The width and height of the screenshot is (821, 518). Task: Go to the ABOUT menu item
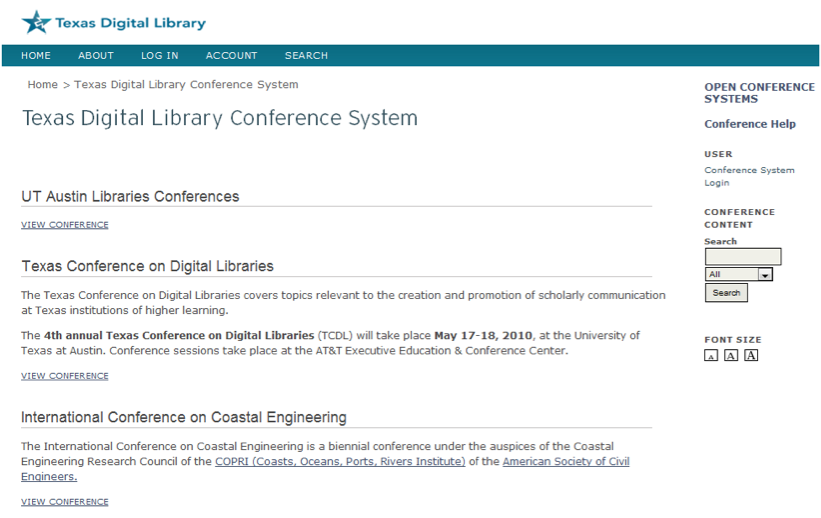(x=96, y=56)
